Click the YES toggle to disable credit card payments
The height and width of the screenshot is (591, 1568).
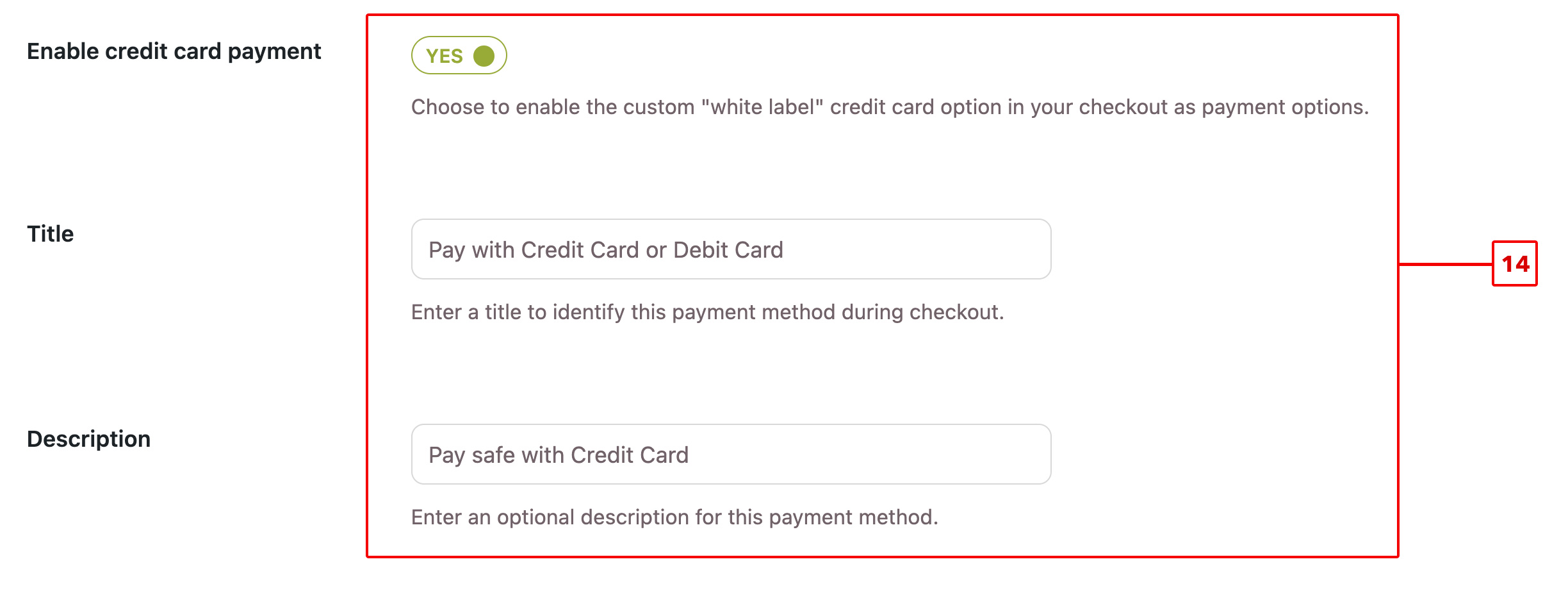coord(459,56)
